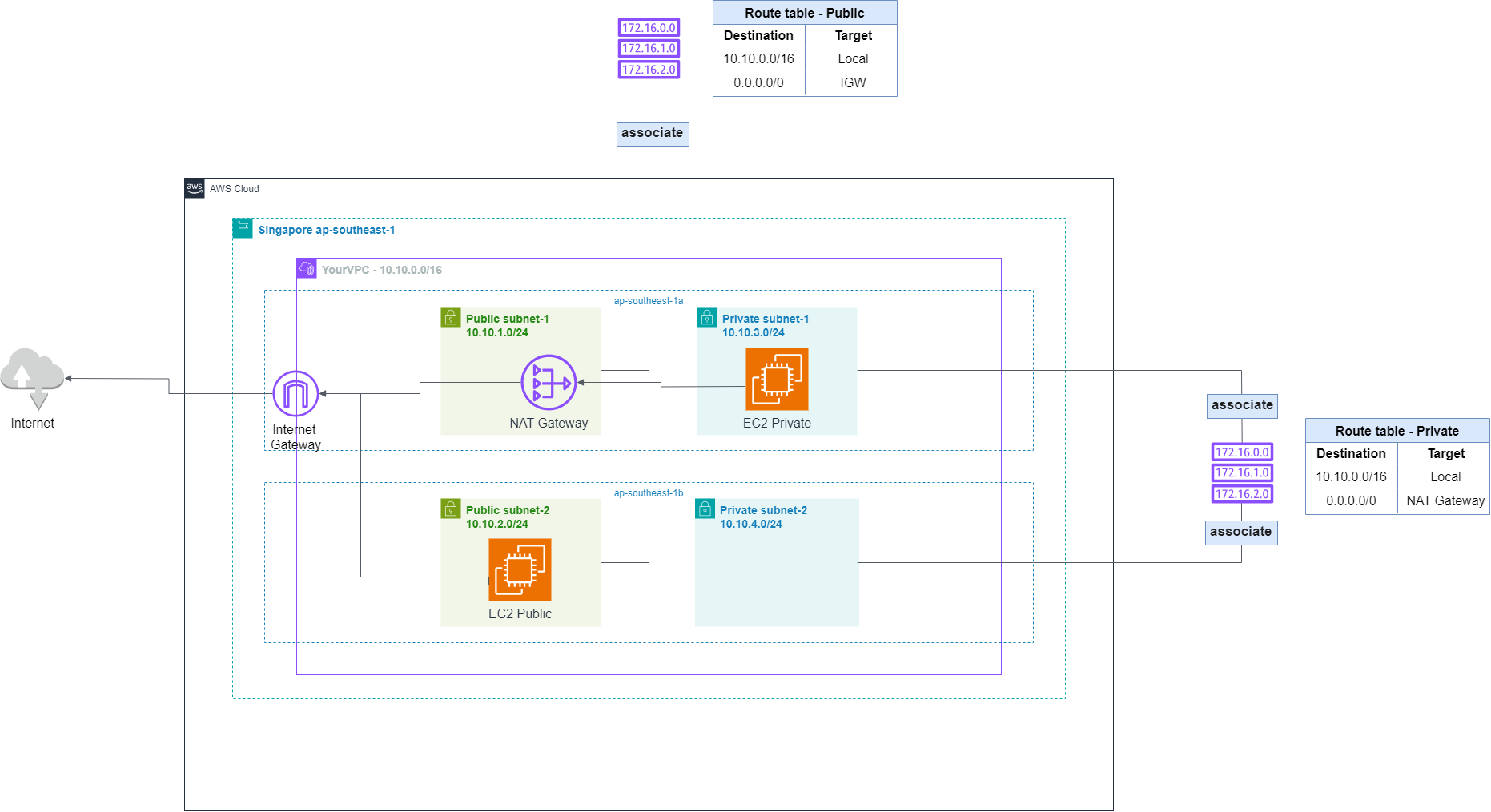Click 172.16.1.0 entry near private route table
This screenshot has height=812, width=1491.
(1242, 472)
